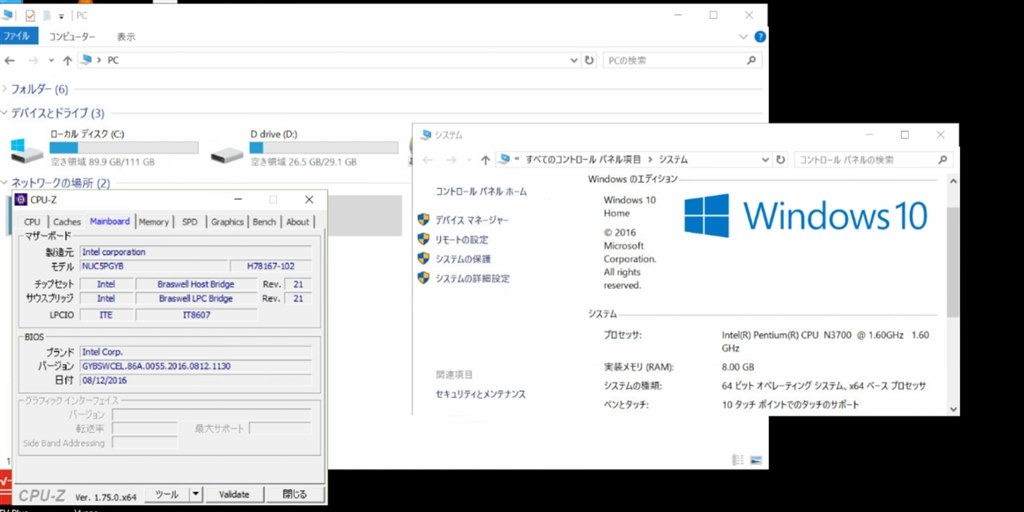Click the back arrow in PC window
Image resolution: width=1024 pixels, height=512 pixels.
click(10, 60)
